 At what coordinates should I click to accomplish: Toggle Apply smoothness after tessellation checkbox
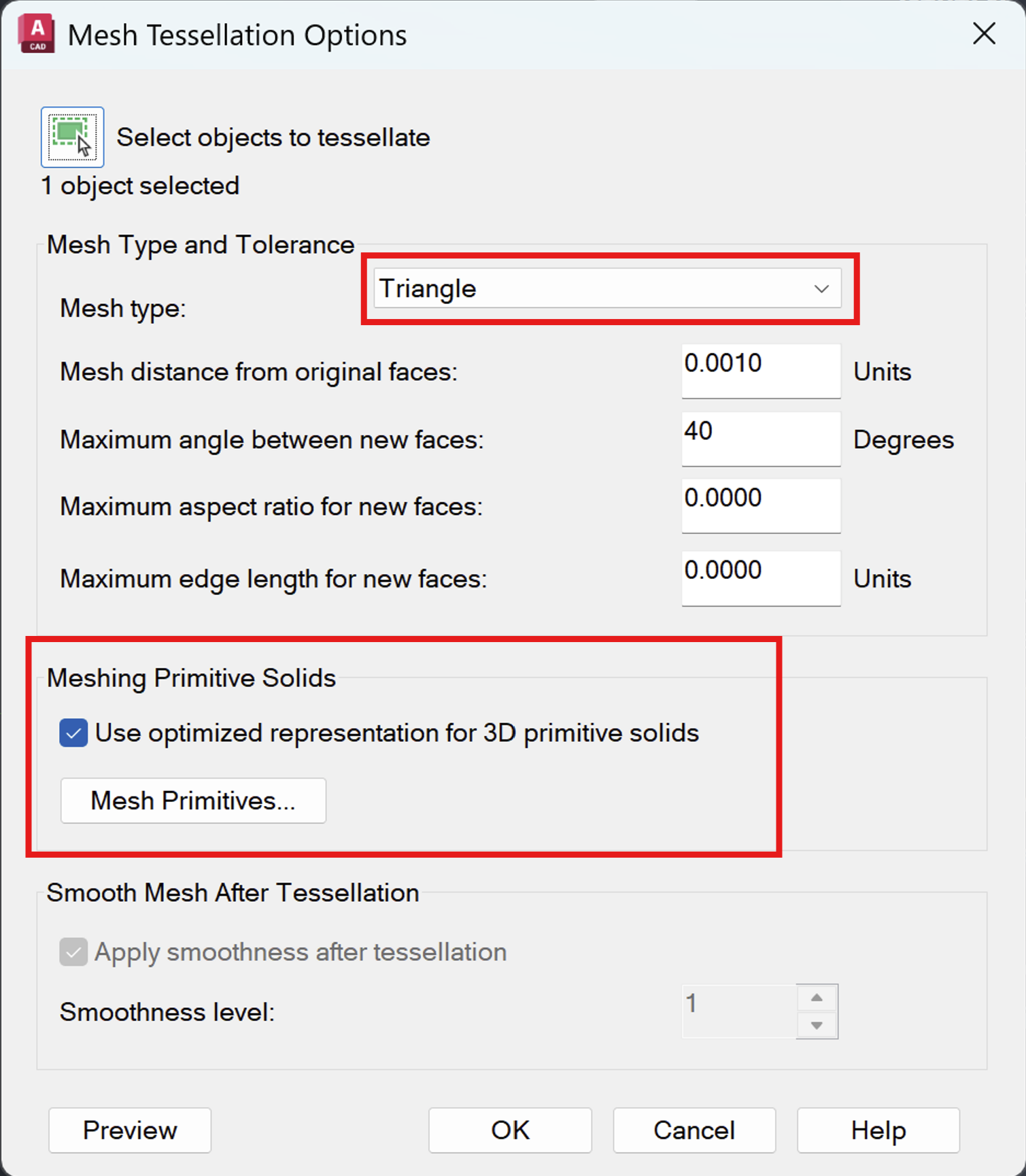coord(73,952)
